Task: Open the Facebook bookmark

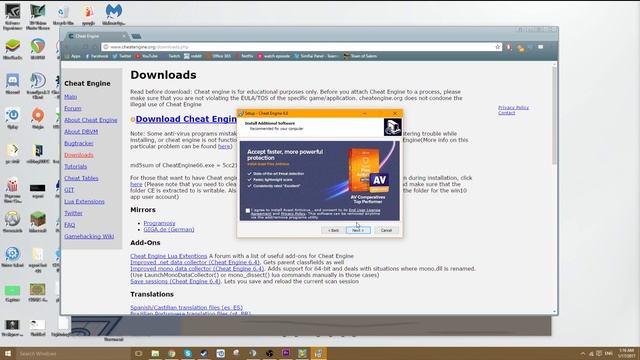Action: click(x=97, y=56)
